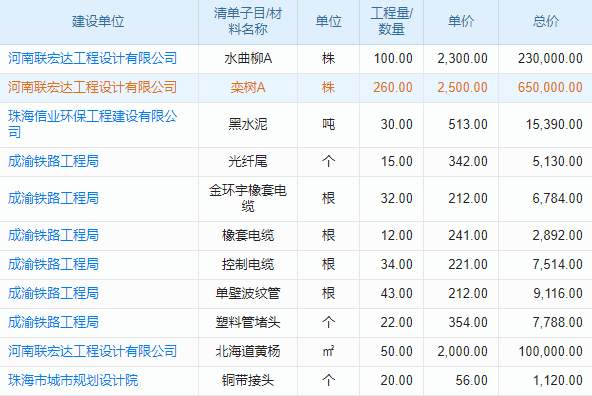Select the 光纤尾 material cell
Screen dimensions: 592x396
[248, 161]
